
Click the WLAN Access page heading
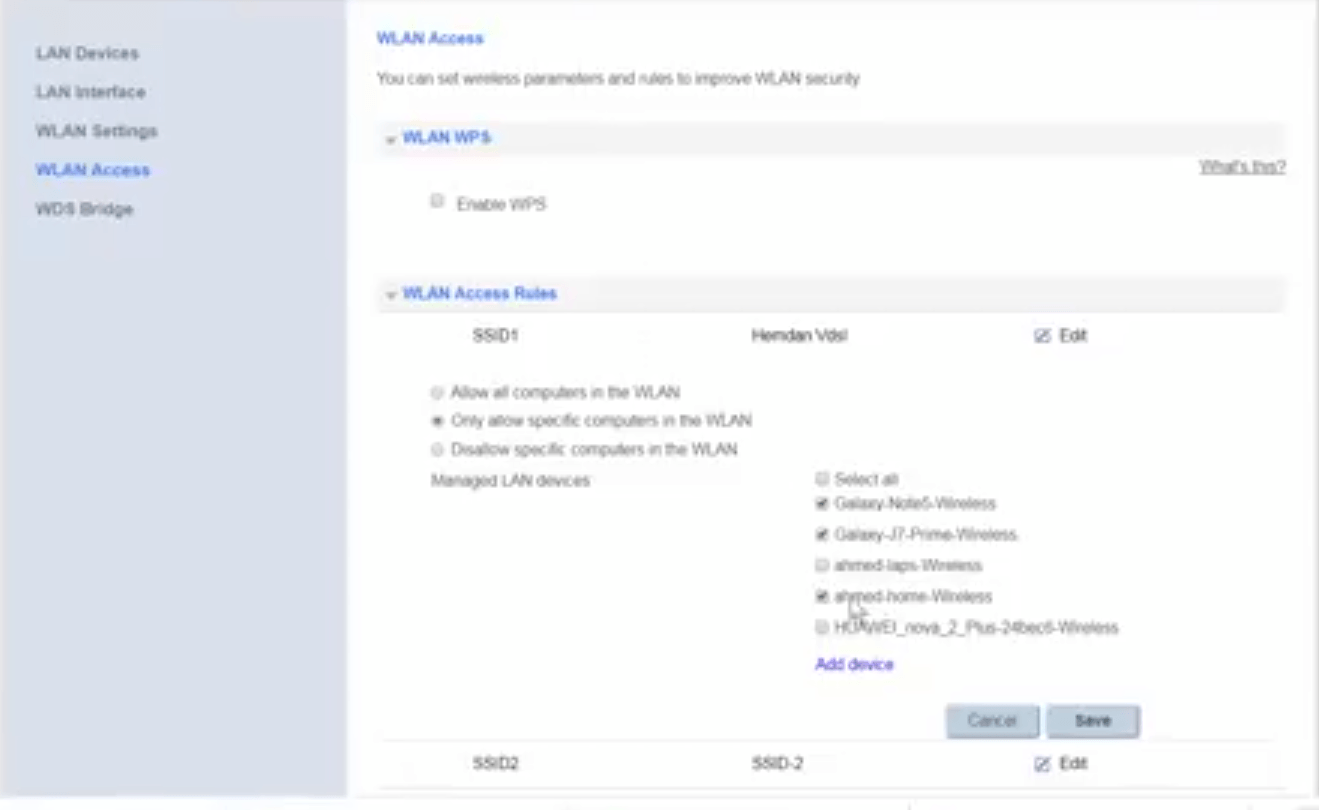tap(430, 38)
